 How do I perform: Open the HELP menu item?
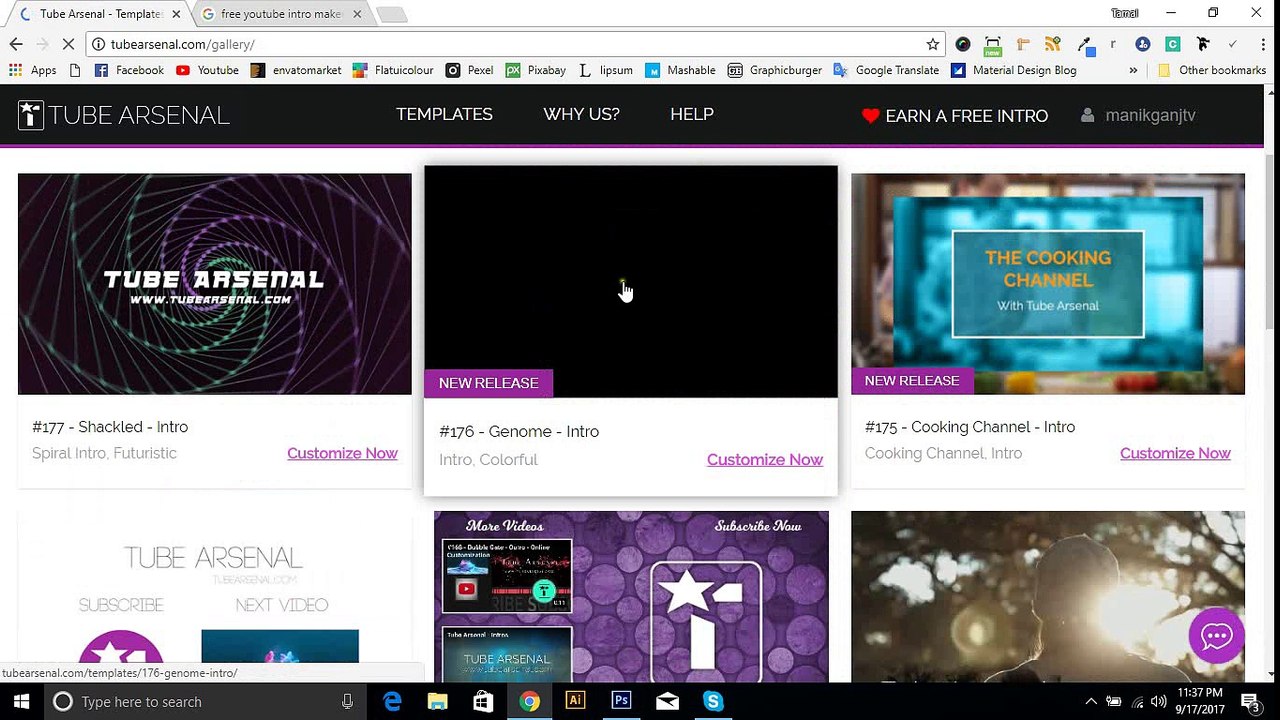point(692,114)
